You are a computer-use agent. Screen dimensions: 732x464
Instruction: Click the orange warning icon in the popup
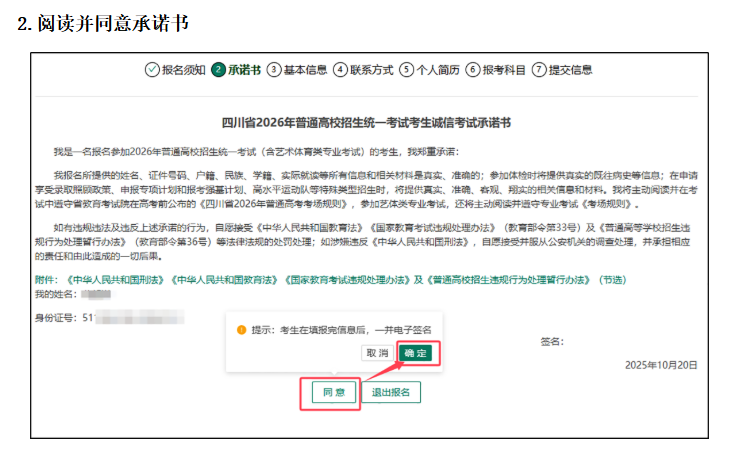[x=241, y=329]
